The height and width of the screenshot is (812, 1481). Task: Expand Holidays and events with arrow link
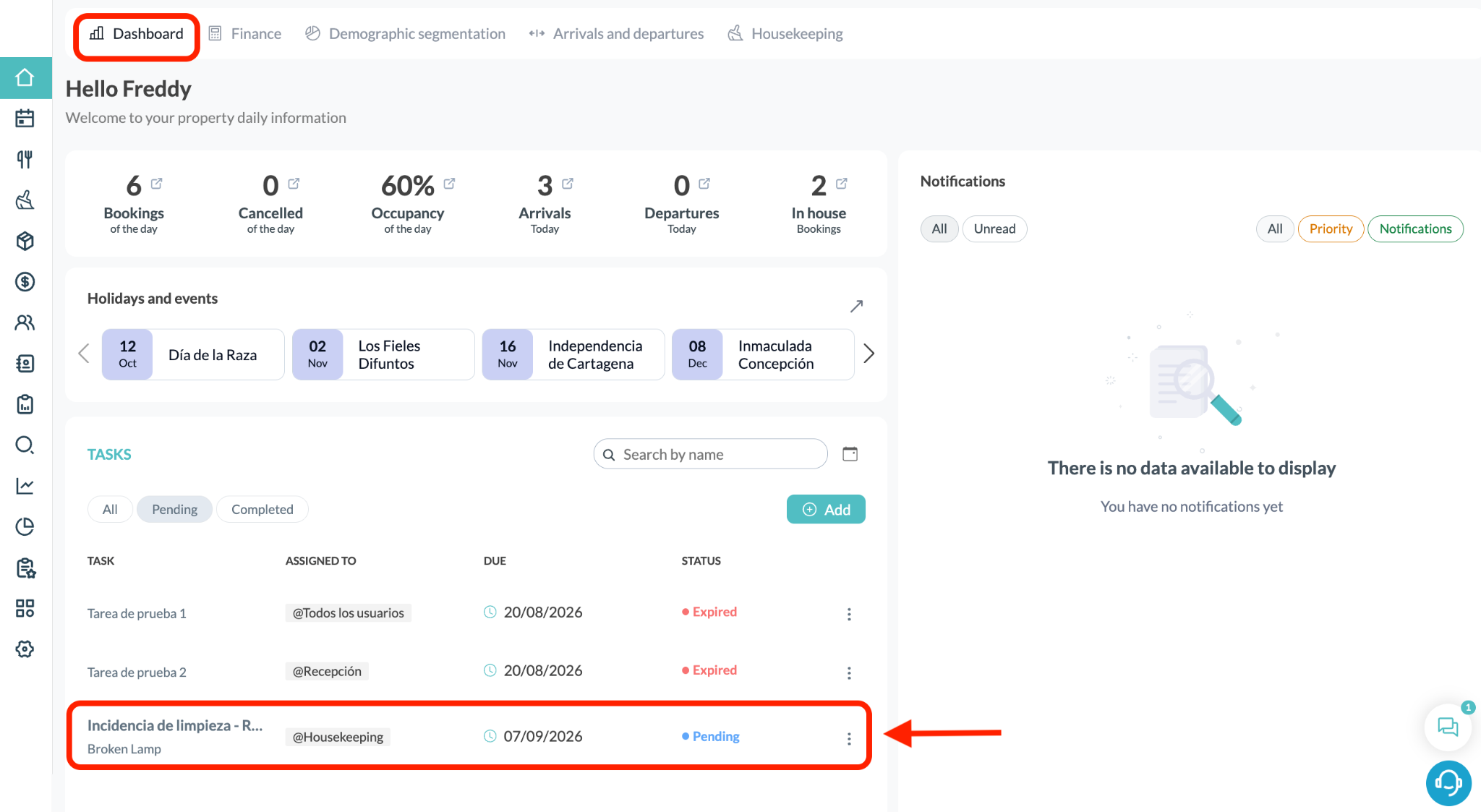(x=856, y=306)
